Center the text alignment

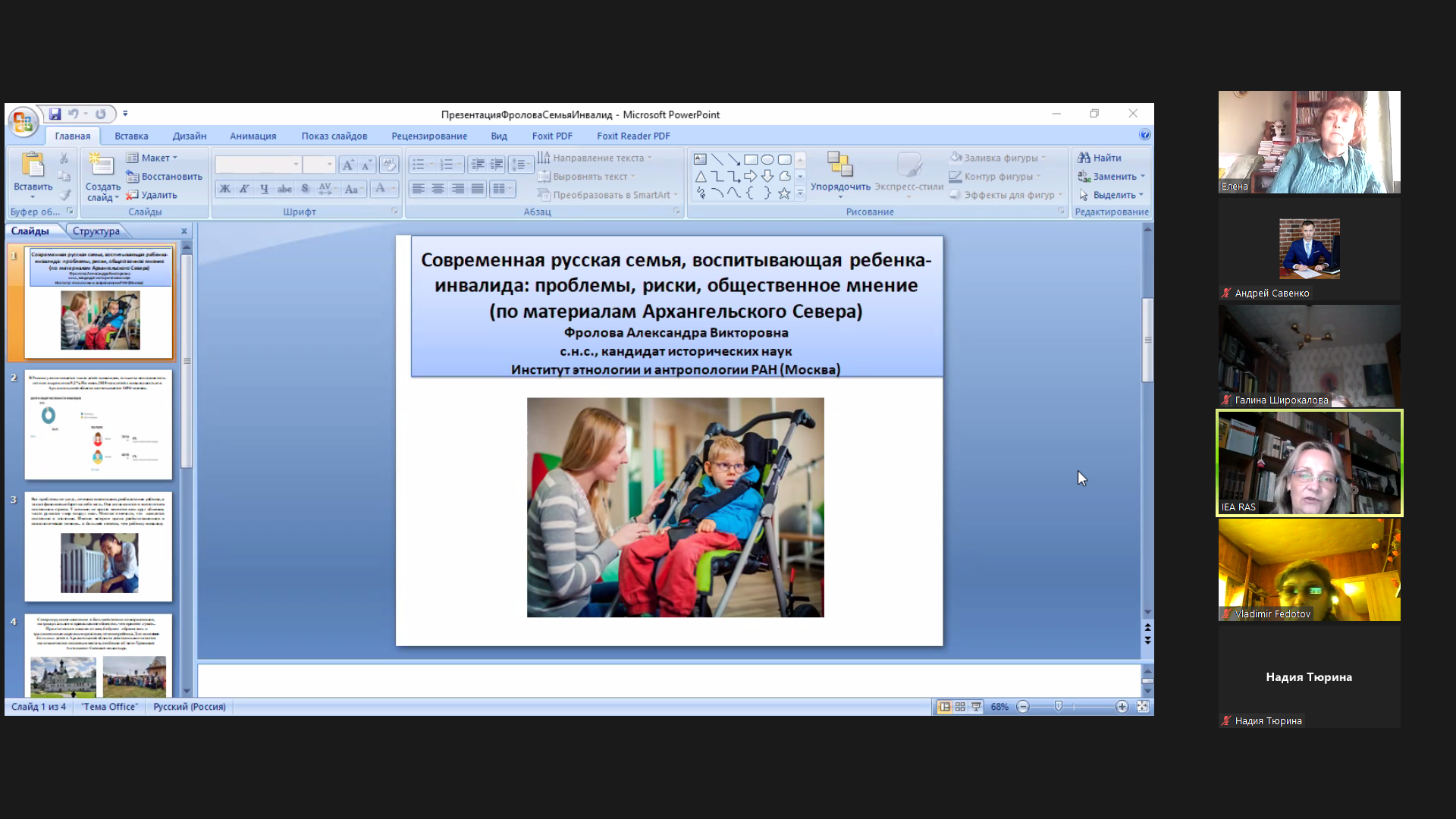click(x=438, y=189)
